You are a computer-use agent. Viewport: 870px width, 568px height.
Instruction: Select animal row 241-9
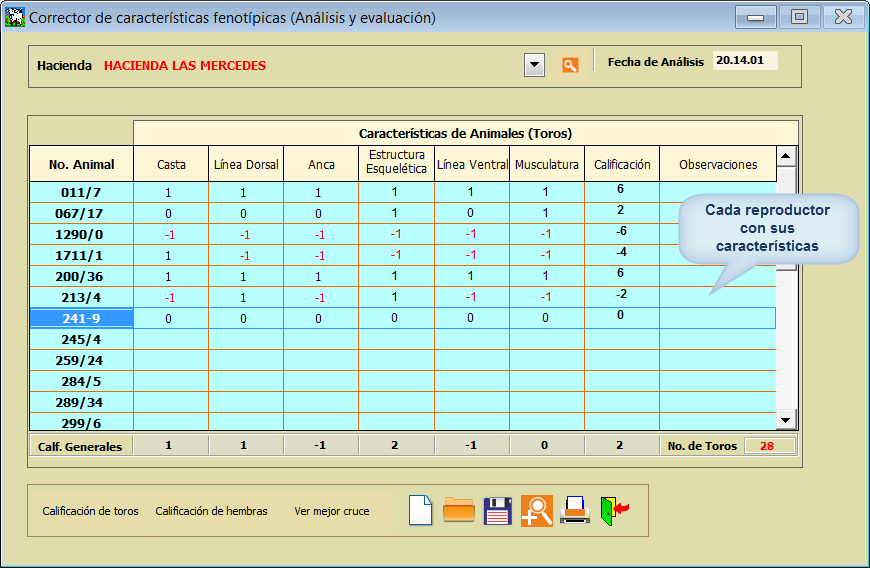tap(81, 319)
